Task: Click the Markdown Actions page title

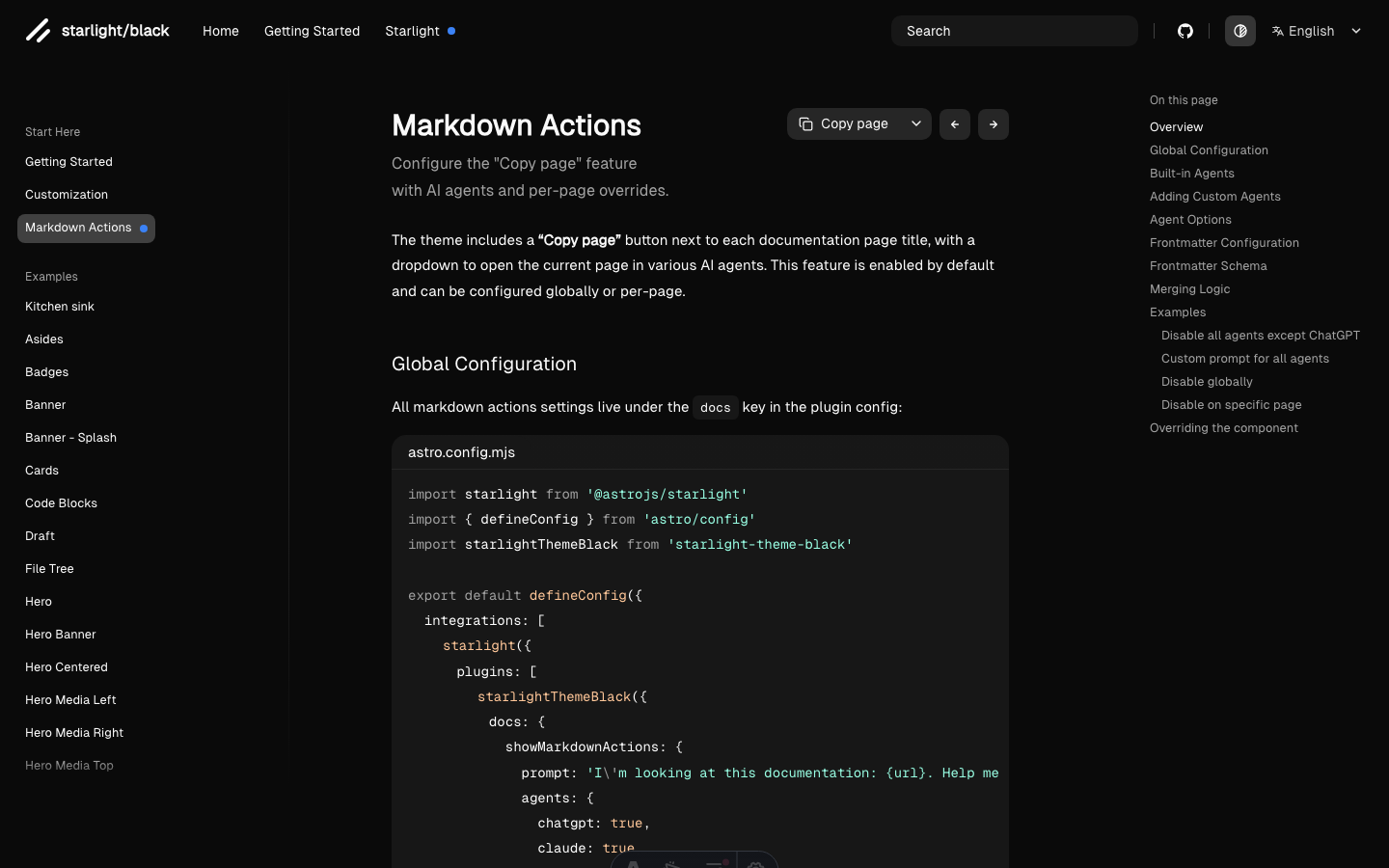Action: [x=516, y=125]
